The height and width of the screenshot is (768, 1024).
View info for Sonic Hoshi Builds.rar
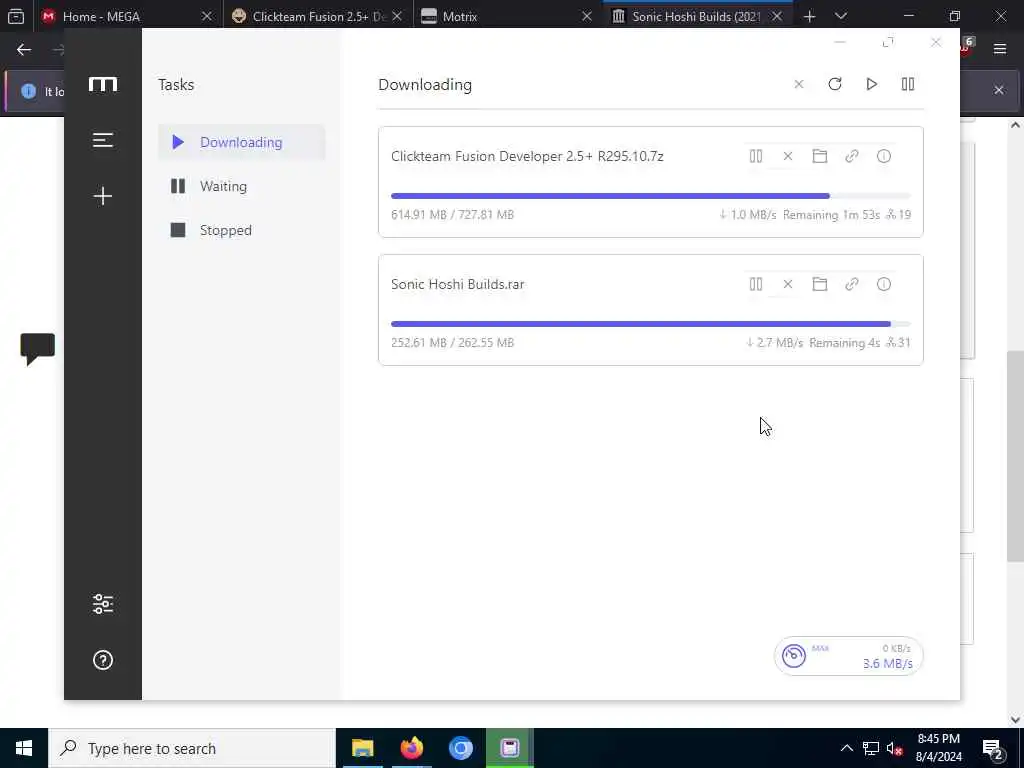[884, 284]
